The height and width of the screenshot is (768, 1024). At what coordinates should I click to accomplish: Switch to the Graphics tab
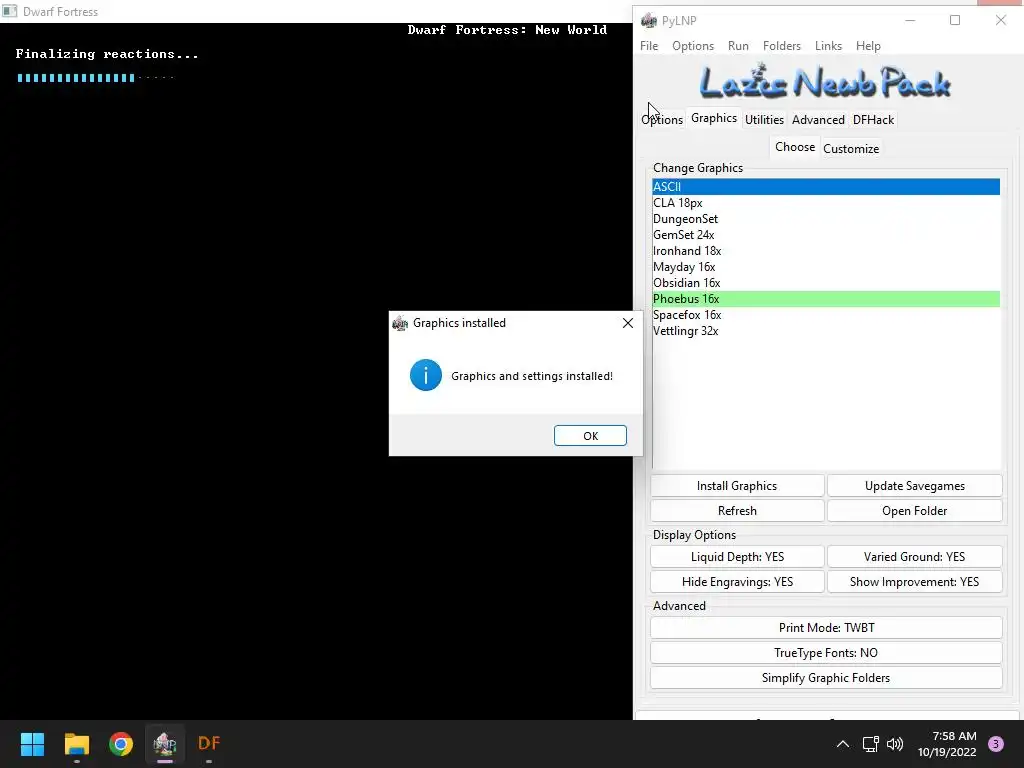tap(714, 118)
